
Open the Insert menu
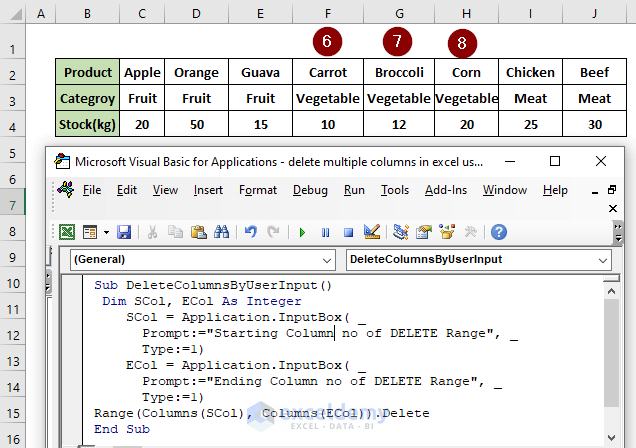(208, 190)
